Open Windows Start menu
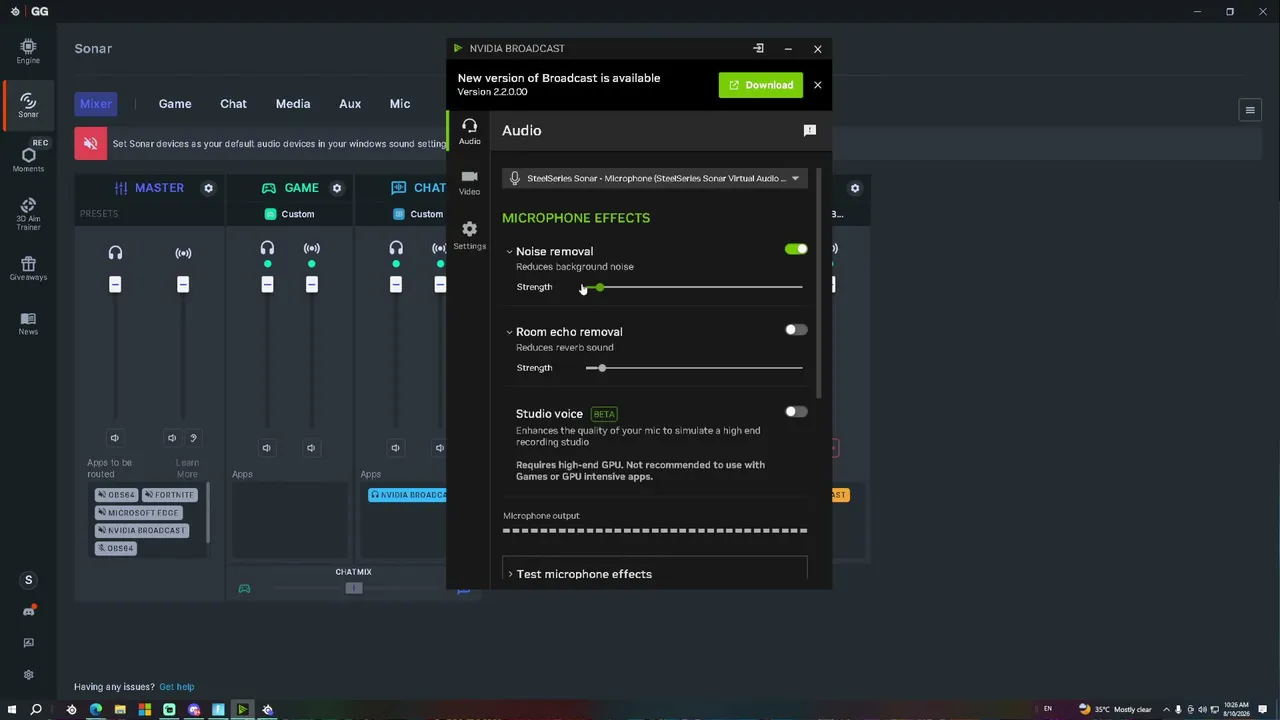1280x720 pixels. [x=13, y=709]
